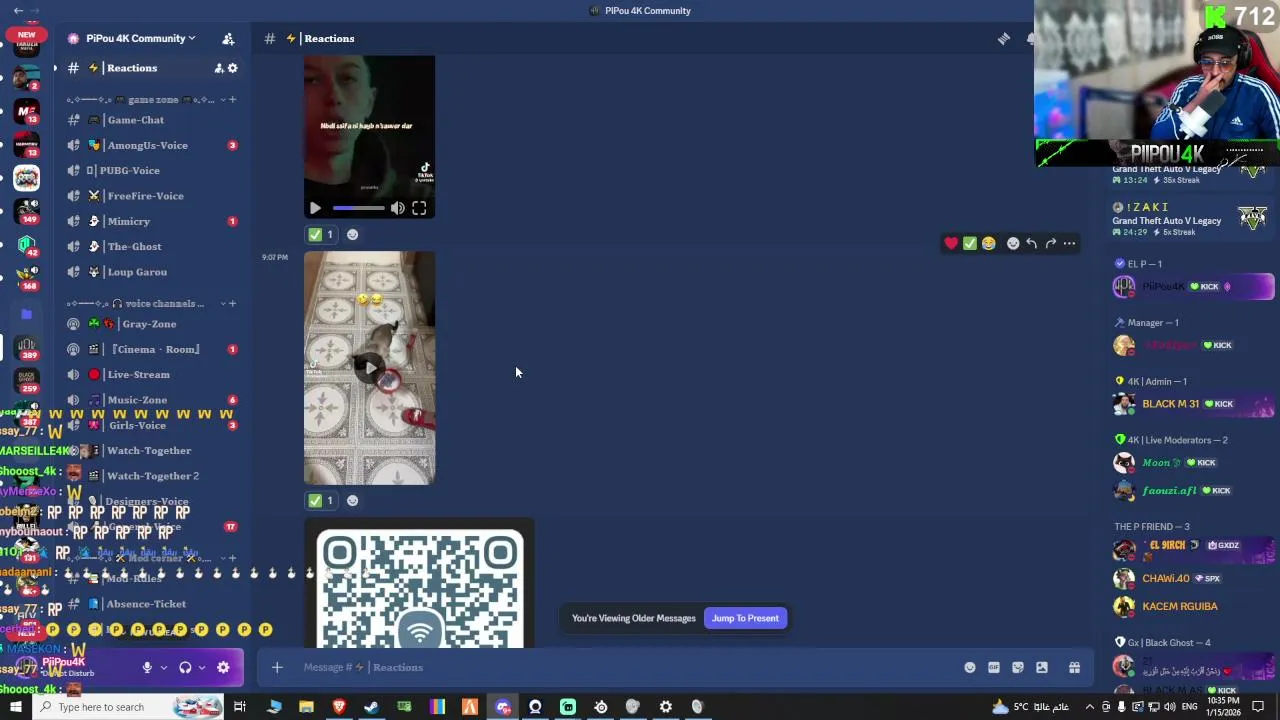
Task: Collapse the voice channels category
Action: [x=135, y=303]
